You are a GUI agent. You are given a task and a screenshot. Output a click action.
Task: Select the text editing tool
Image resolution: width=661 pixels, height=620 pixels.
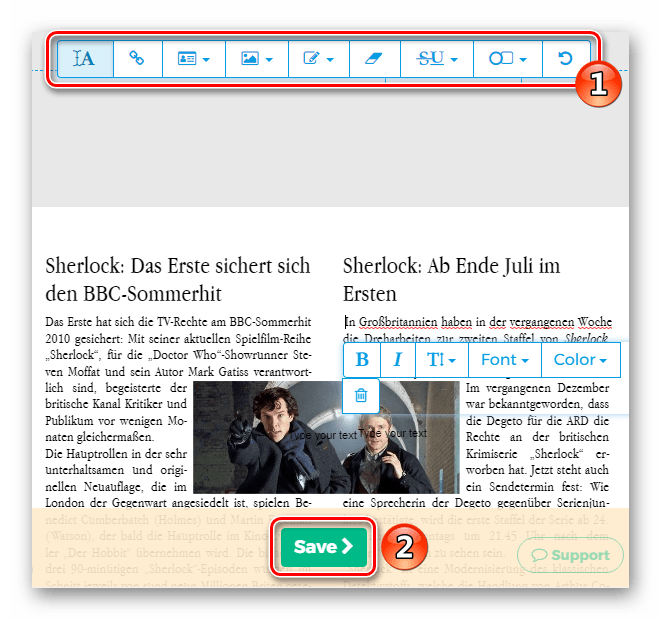click(x=85, y=59)
